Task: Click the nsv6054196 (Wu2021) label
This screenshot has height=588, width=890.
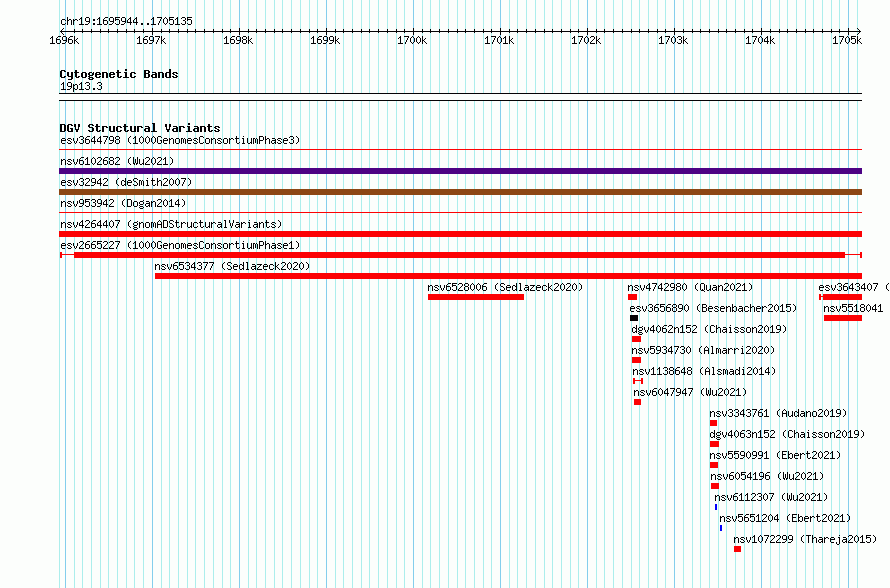Action: tap(767, 476)
